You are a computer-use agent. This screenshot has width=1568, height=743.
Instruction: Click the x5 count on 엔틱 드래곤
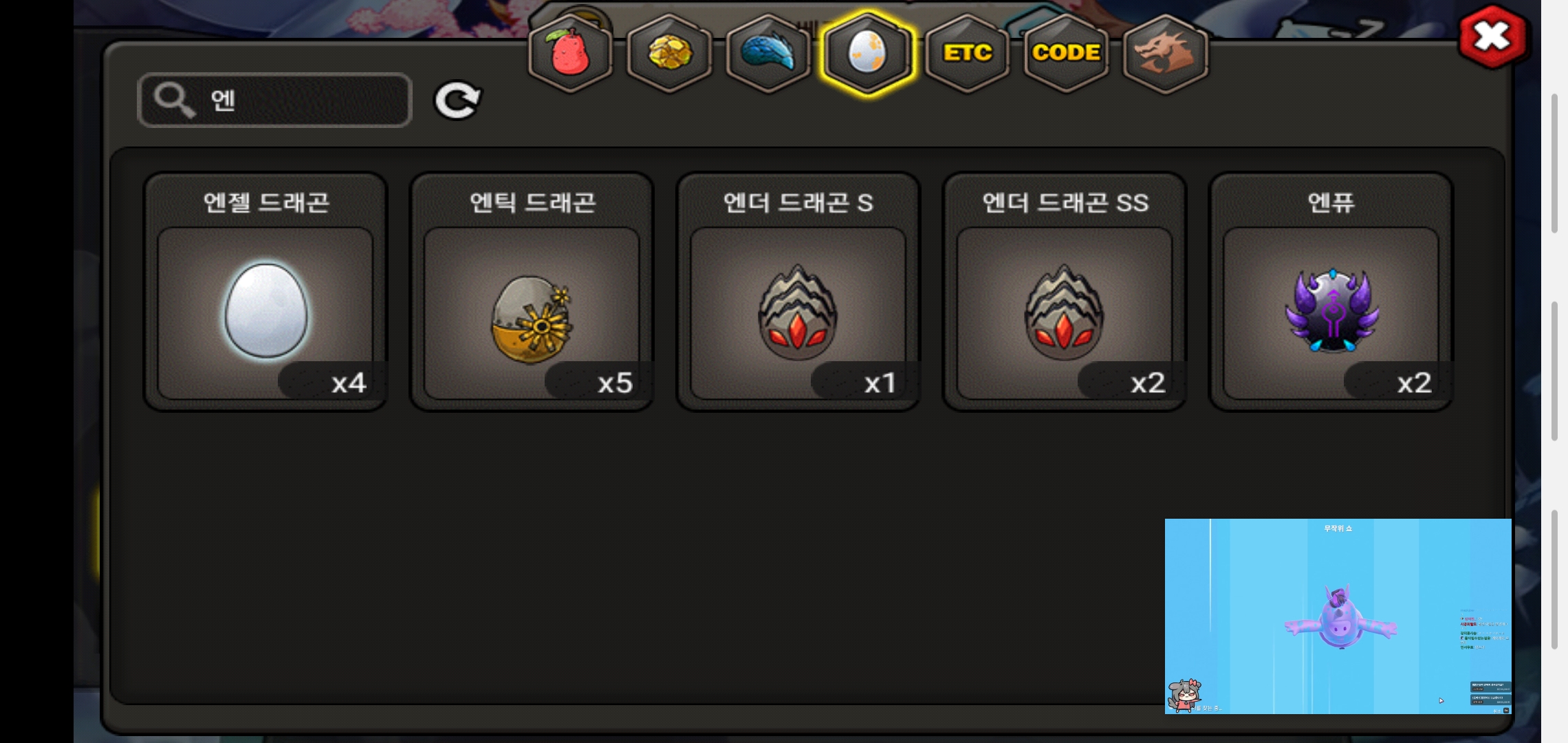pyautogui.click(x=614, y=383)
